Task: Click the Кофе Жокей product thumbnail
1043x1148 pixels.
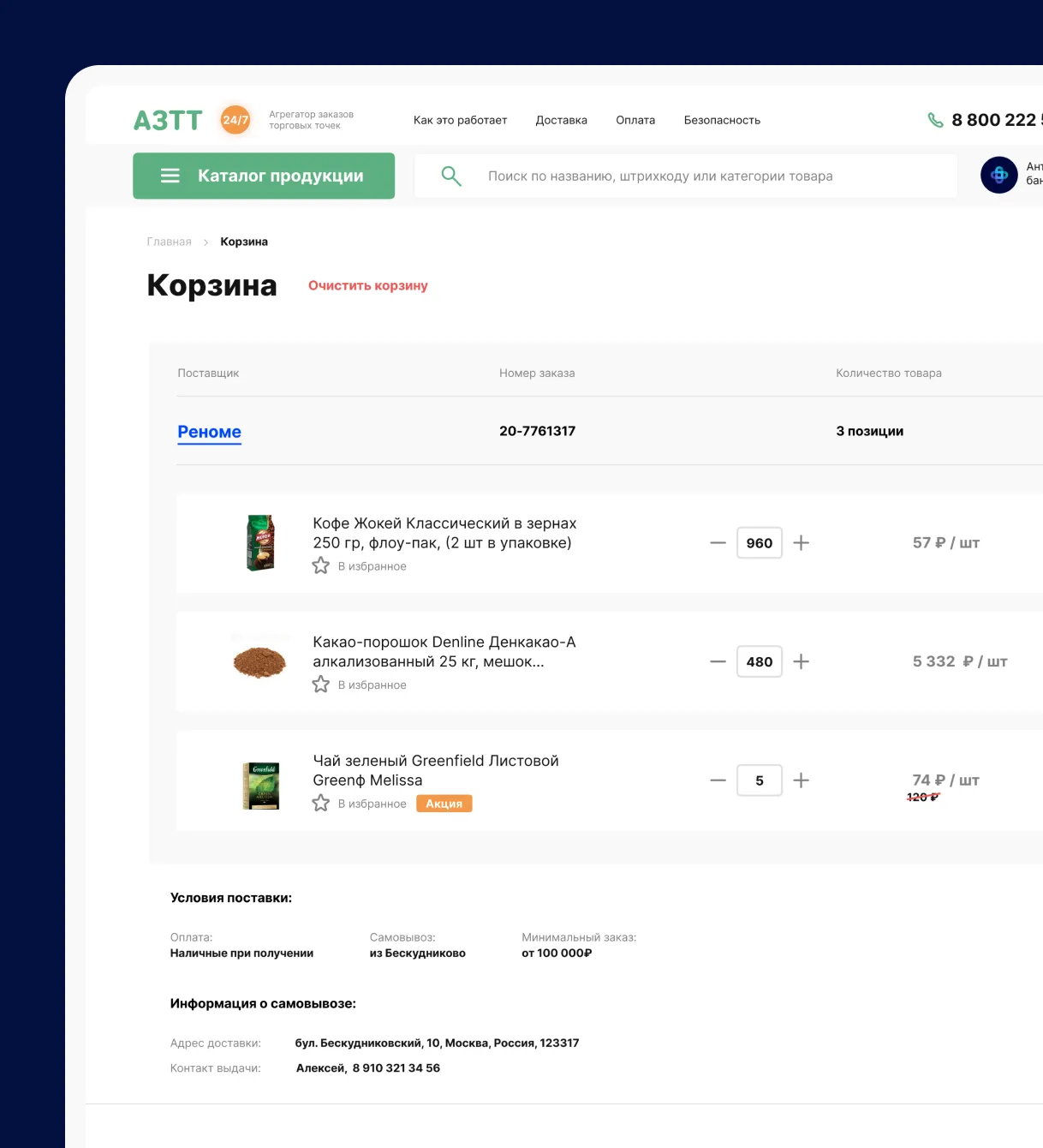Action: (x=260, y=543)
